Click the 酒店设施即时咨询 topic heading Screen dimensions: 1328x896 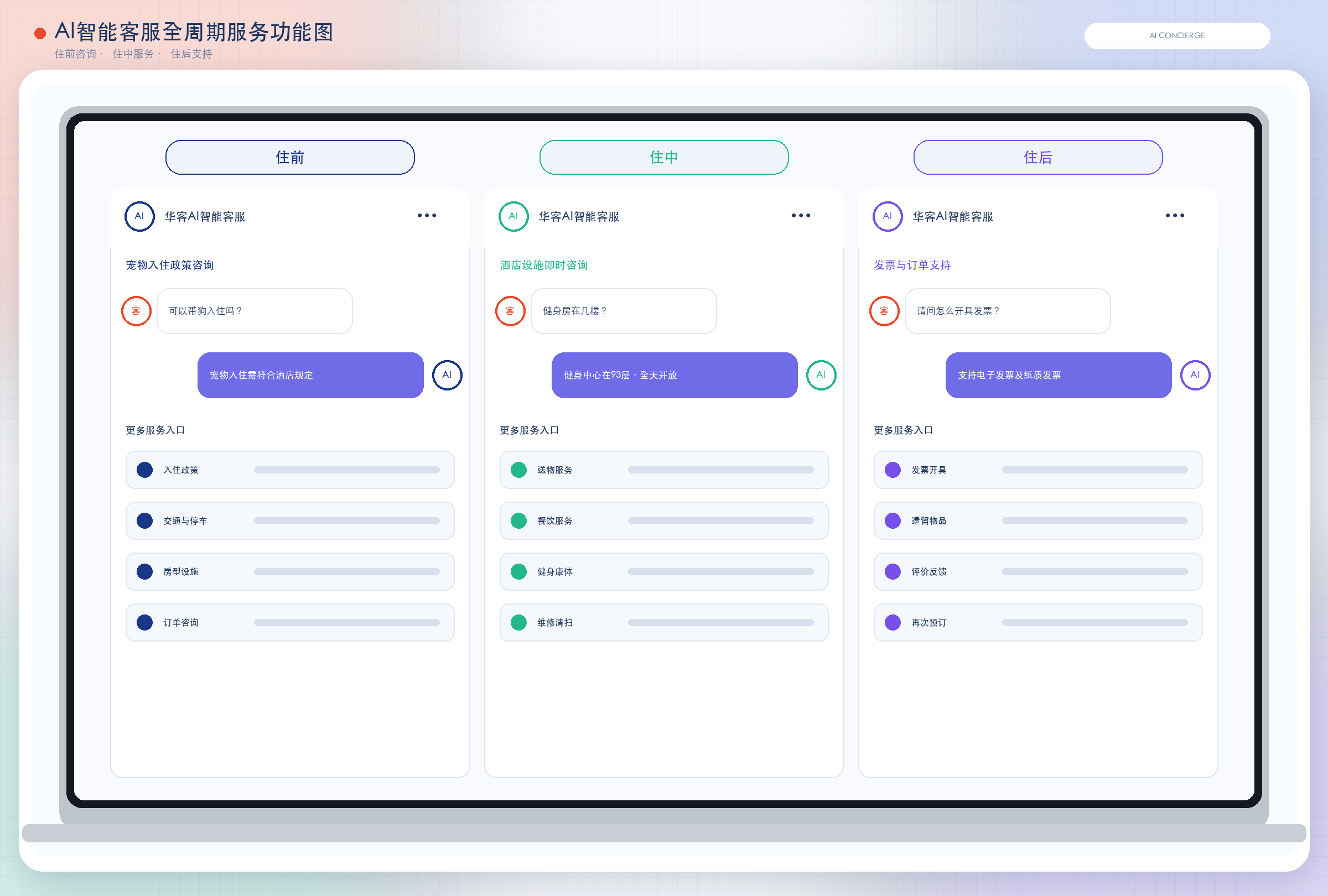click(543, 265)
